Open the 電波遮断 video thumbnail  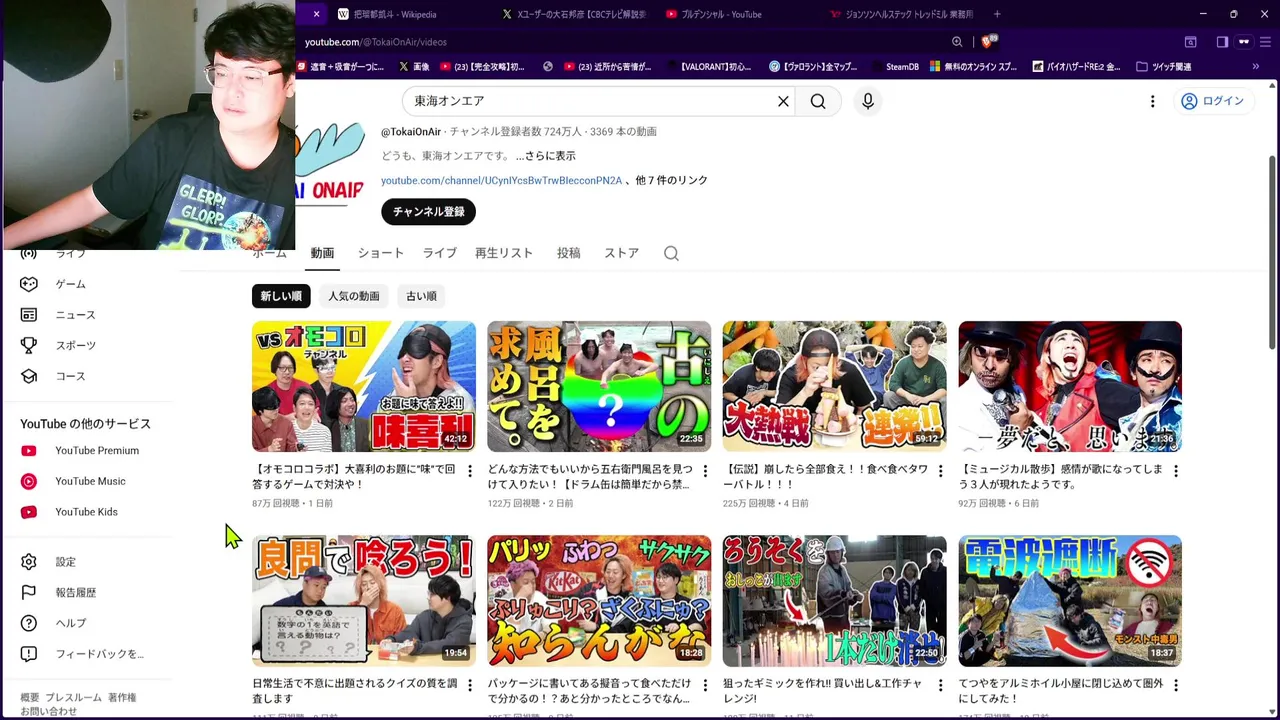[1070, 601]
